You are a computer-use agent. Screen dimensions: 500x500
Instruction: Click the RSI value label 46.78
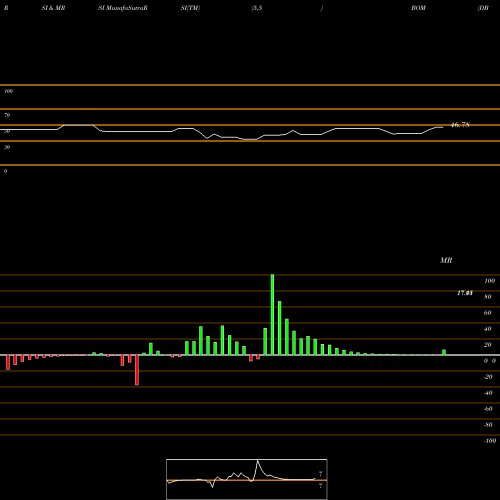point(460,125)
